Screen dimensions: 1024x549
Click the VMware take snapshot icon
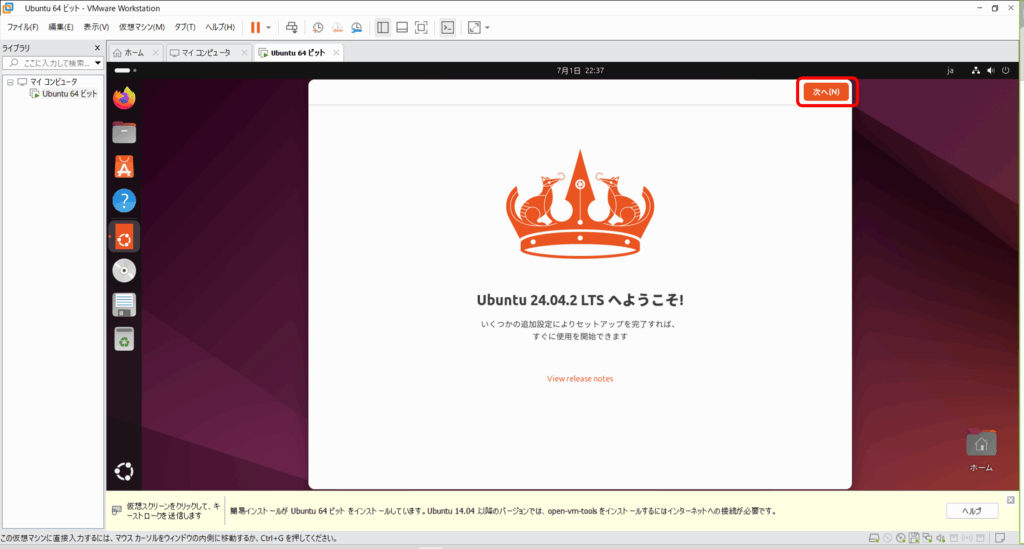click(318, 27)
